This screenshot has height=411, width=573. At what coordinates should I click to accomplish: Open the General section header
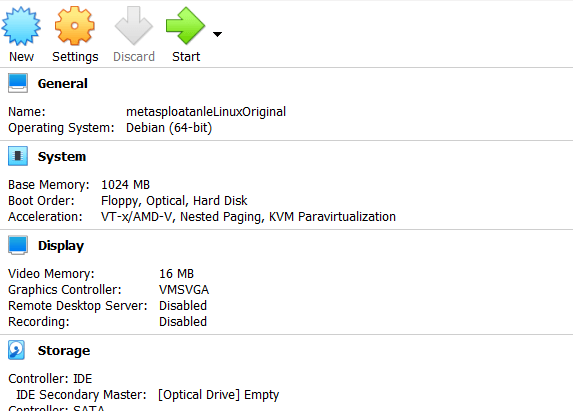click(x=62, y=84)
